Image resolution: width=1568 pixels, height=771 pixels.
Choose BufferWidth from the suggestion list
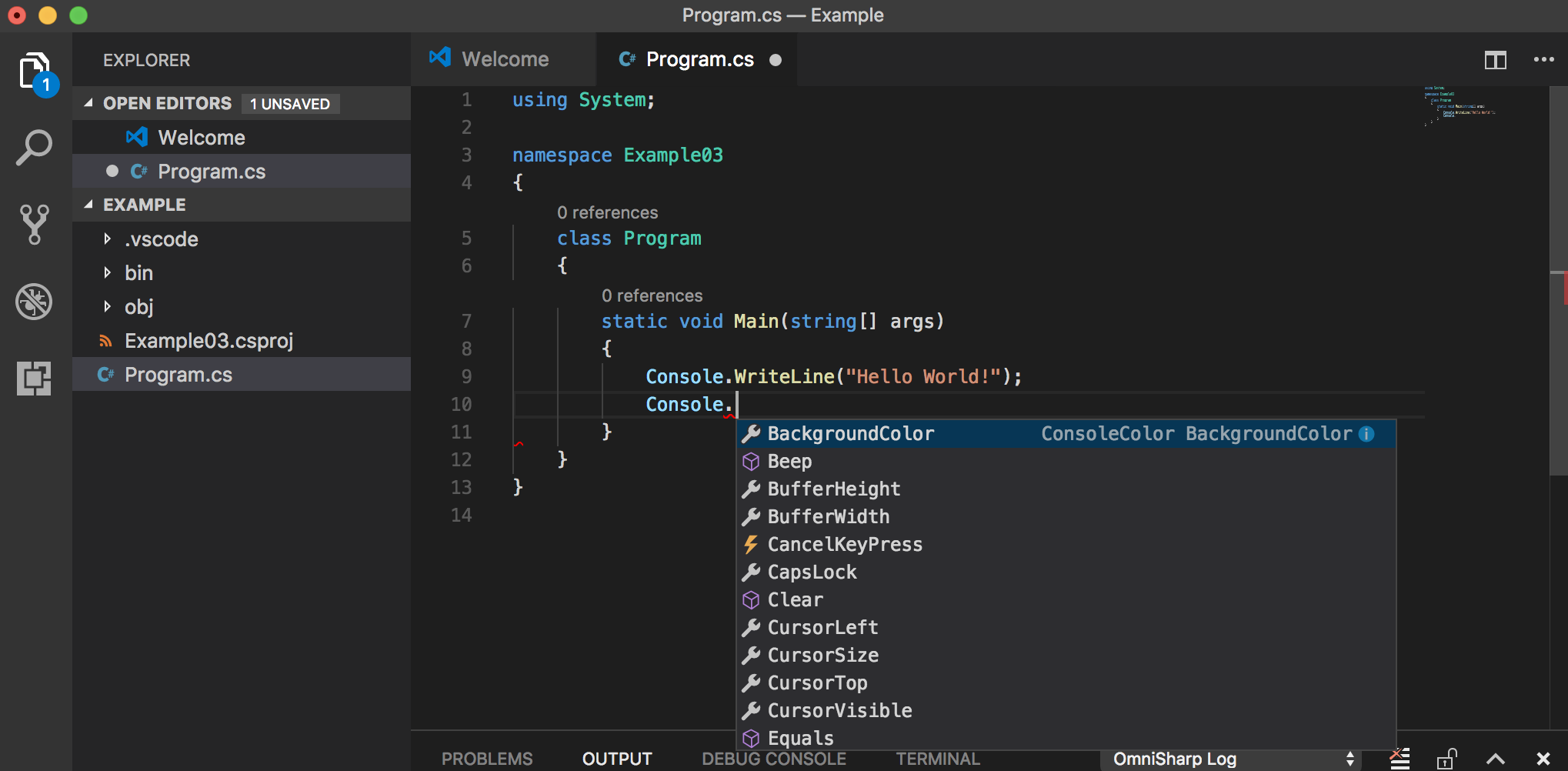1066,517
